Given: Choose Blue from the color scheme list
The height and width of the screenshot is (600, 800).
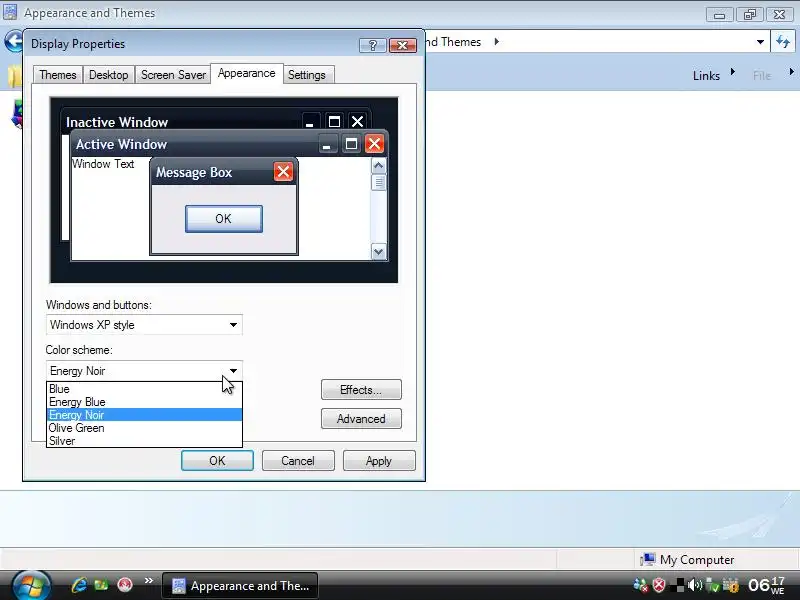Looking at the screenshot, I should click(144, 389).
